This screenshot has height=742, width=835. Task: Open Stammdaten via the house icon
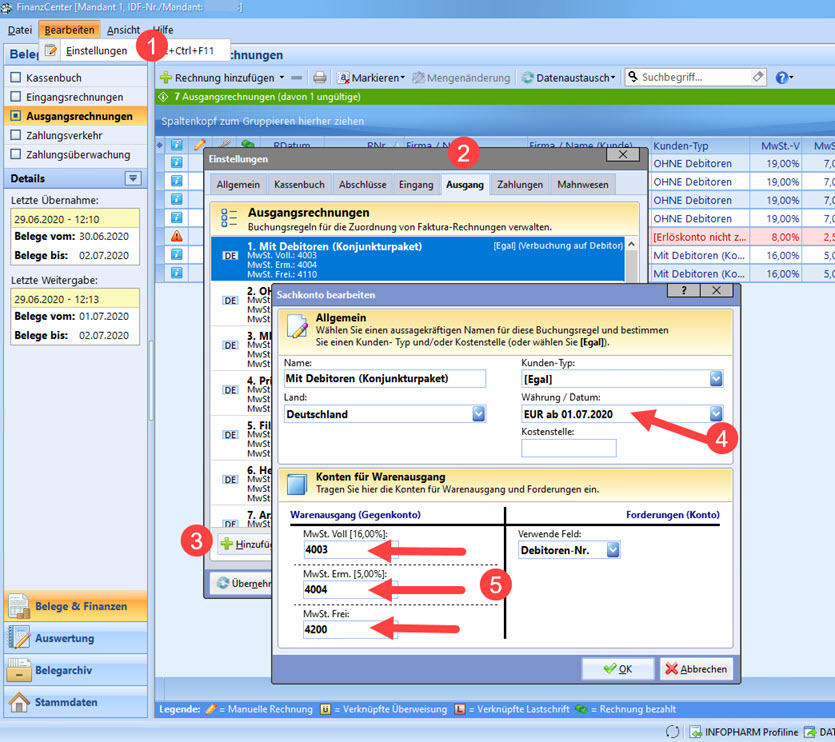coord(19,702)
